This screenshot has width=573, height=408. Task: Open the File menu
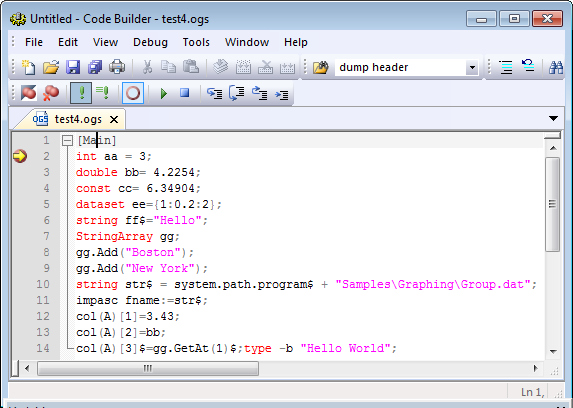[x=34, y=42]
